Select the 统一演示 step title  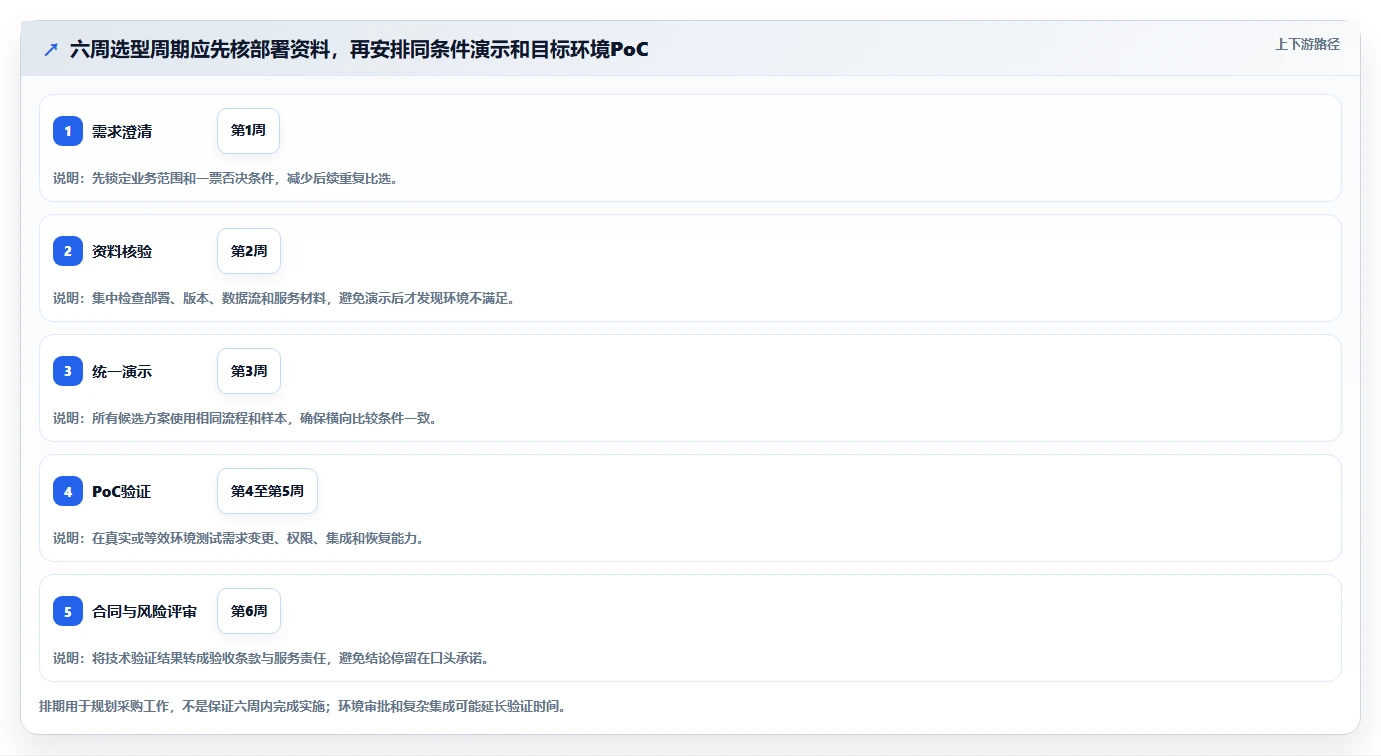(x=122, y=372)
